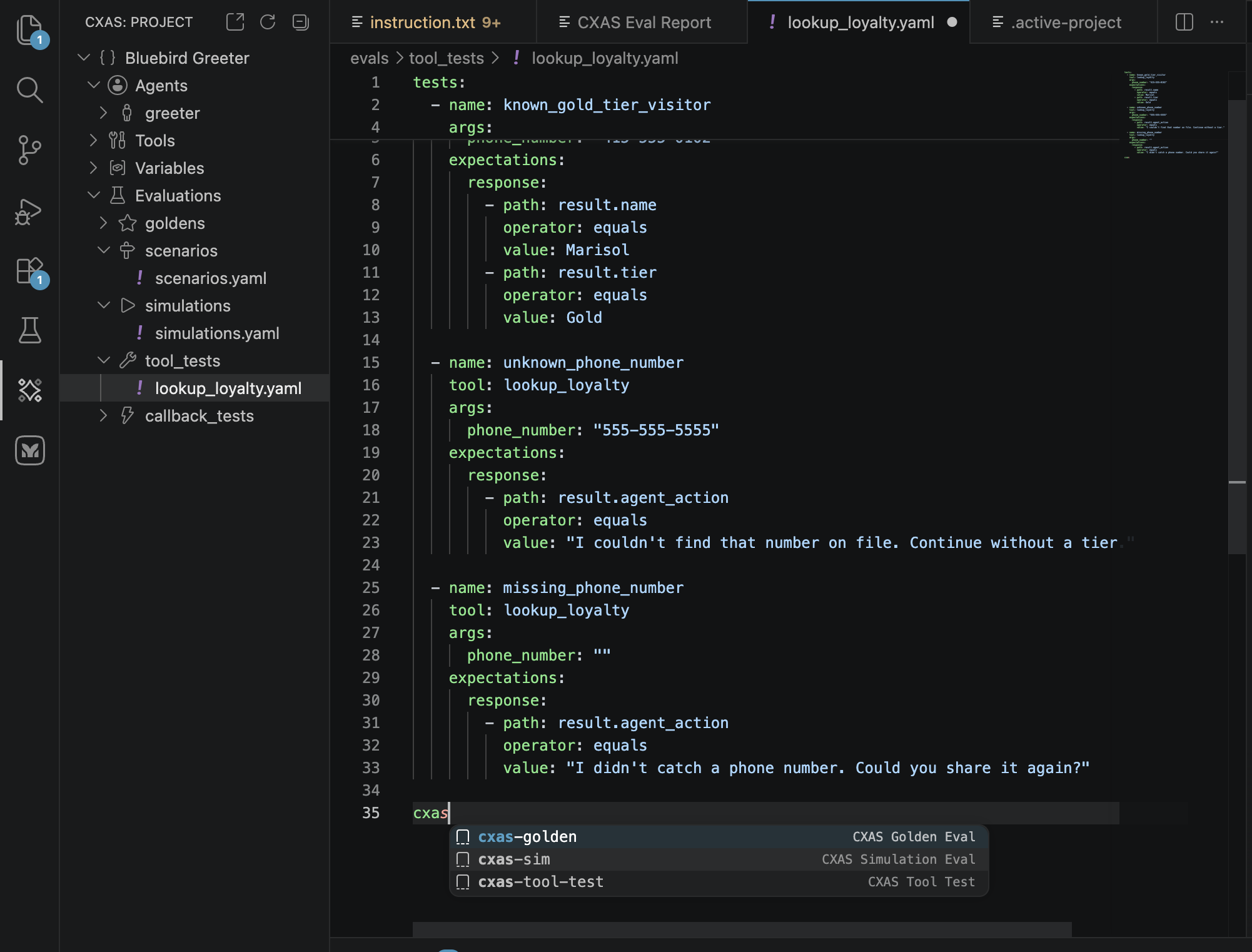The image size is (1252, 952).
Task: Click the evals breadcrumb segment
Action: 369,58
